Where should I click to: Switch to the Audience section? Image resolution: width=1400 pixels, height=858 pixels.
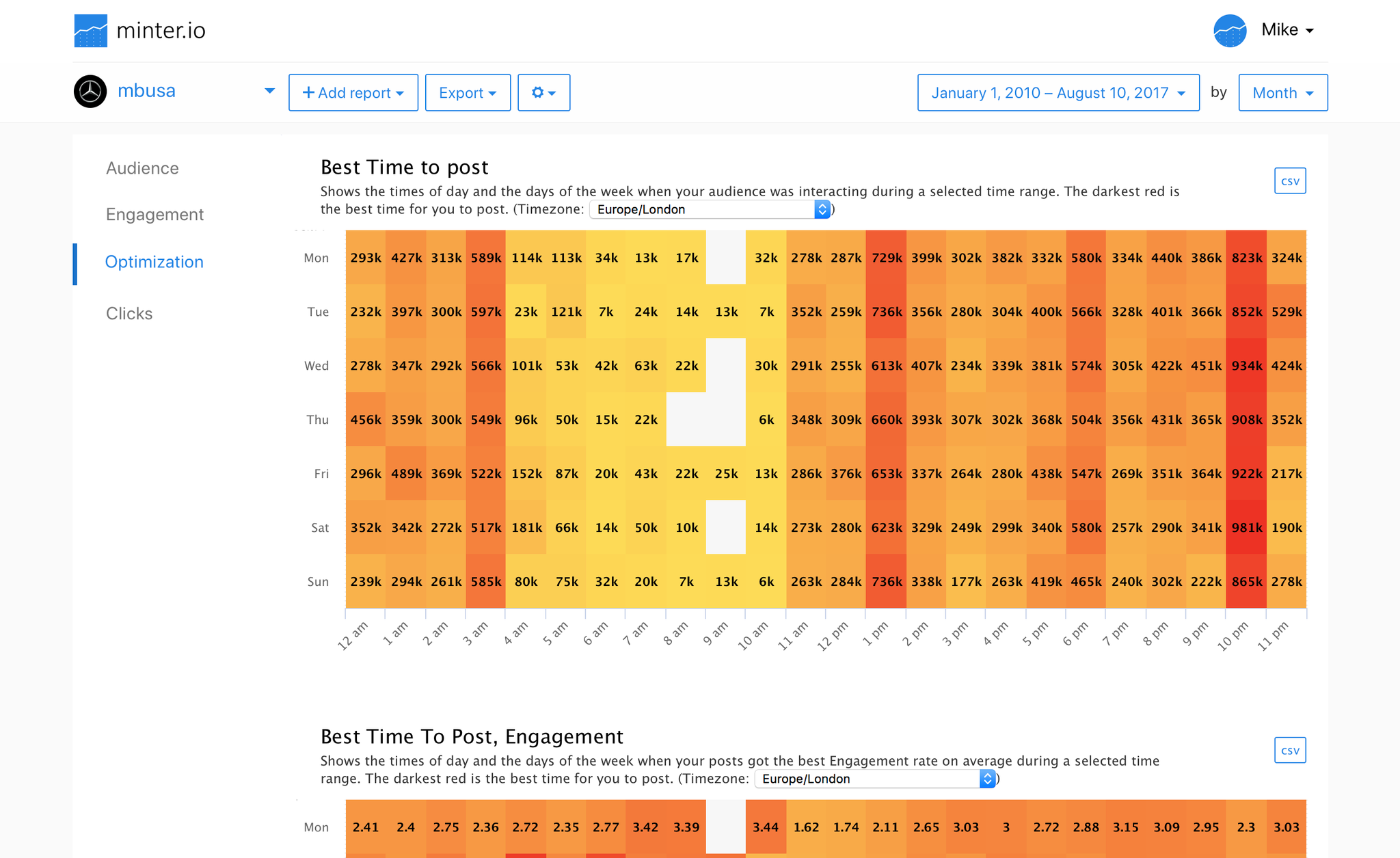[x=142, y=167]
